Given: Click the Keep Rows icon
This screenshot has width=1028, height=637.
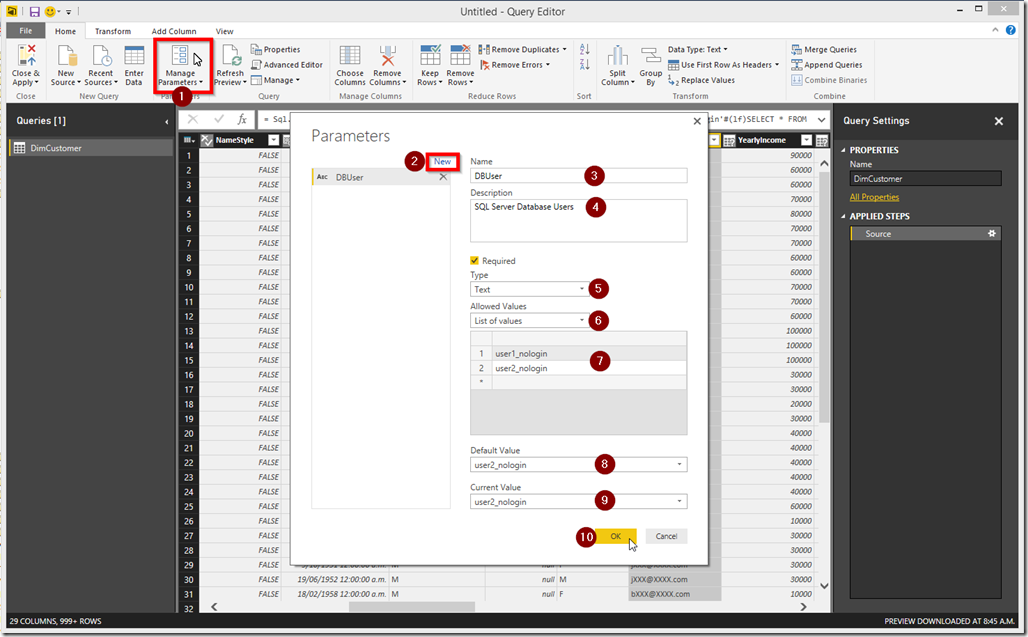Looking at the screenshot, I should point(430,56).
